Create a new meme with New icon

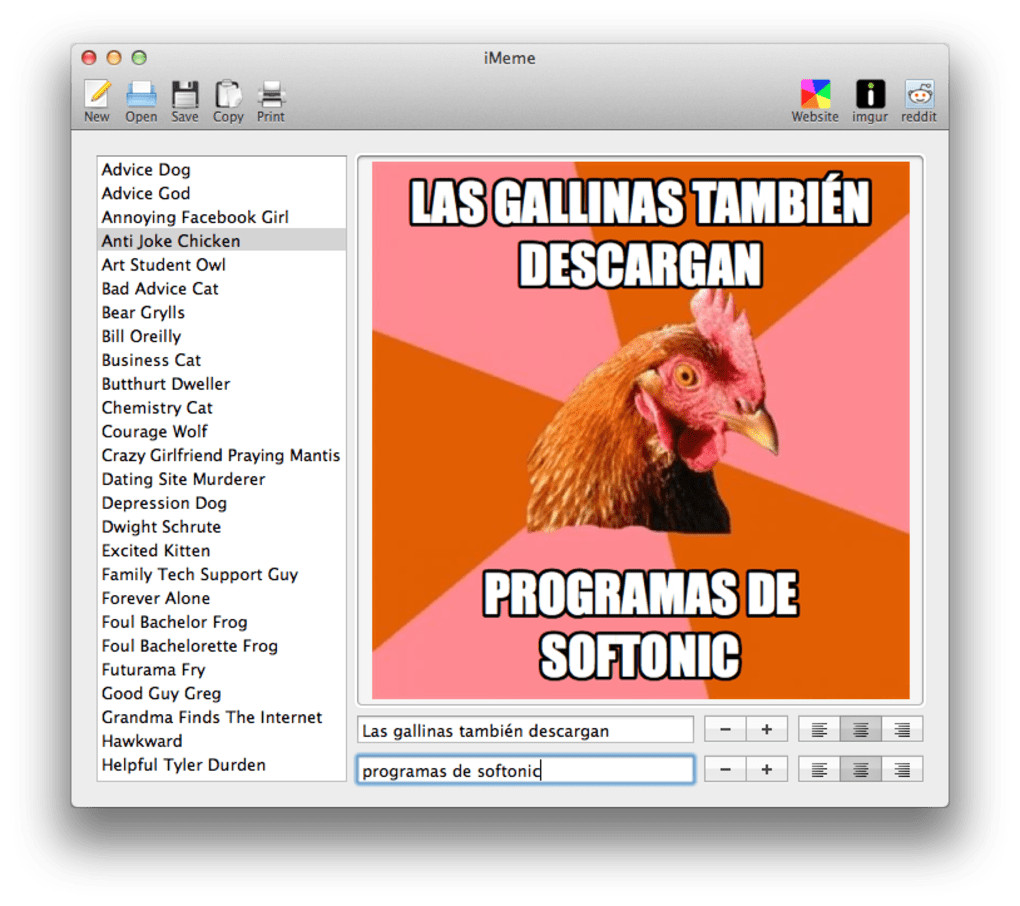(x=97, y=100)
